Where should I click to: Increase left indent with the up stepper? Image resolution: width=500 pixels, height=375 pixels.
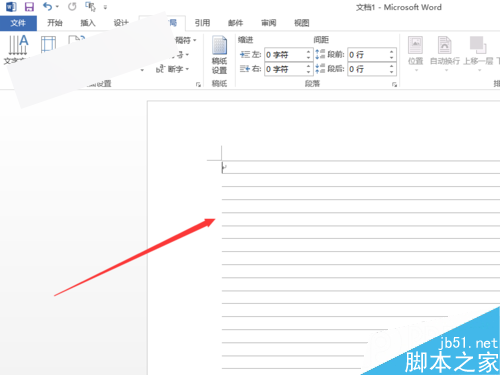(309, 52)
